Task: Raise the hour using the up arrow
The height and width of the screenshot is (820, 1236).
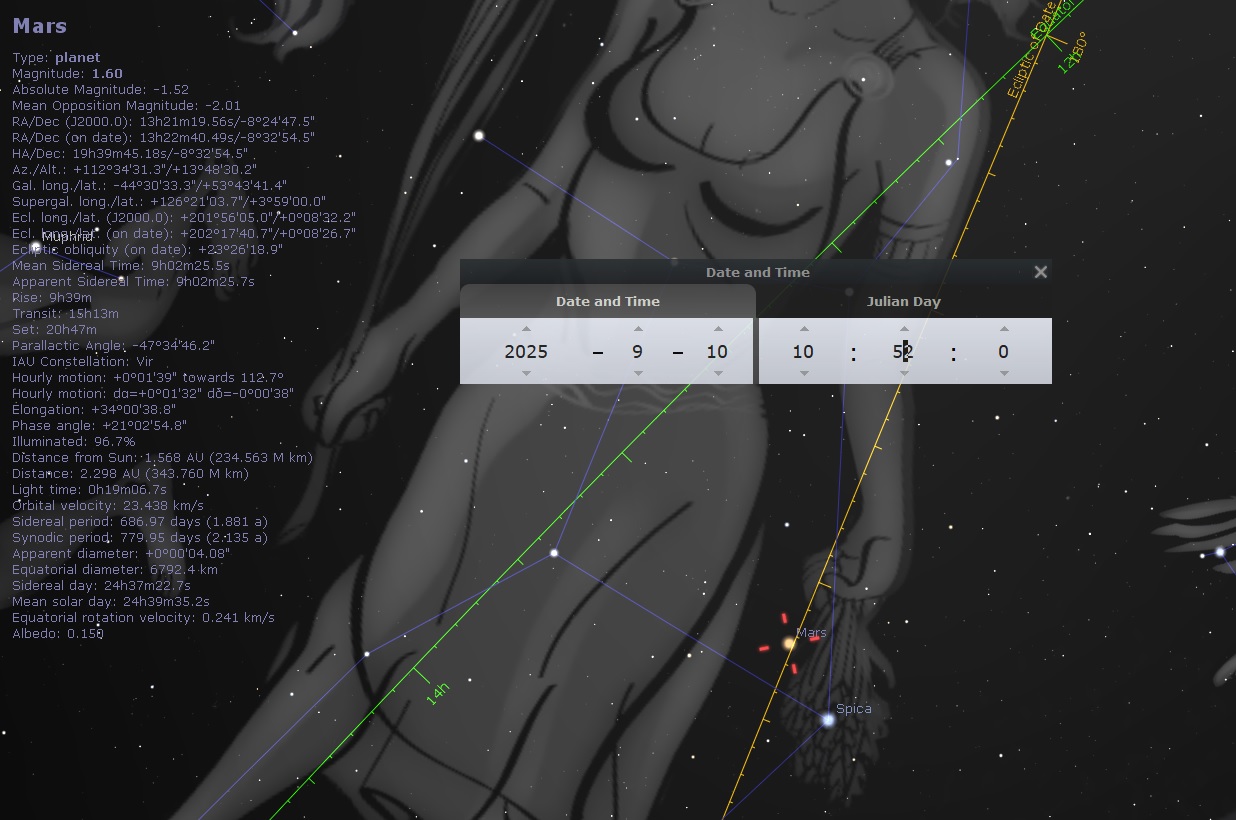Action: click(803, 329)
